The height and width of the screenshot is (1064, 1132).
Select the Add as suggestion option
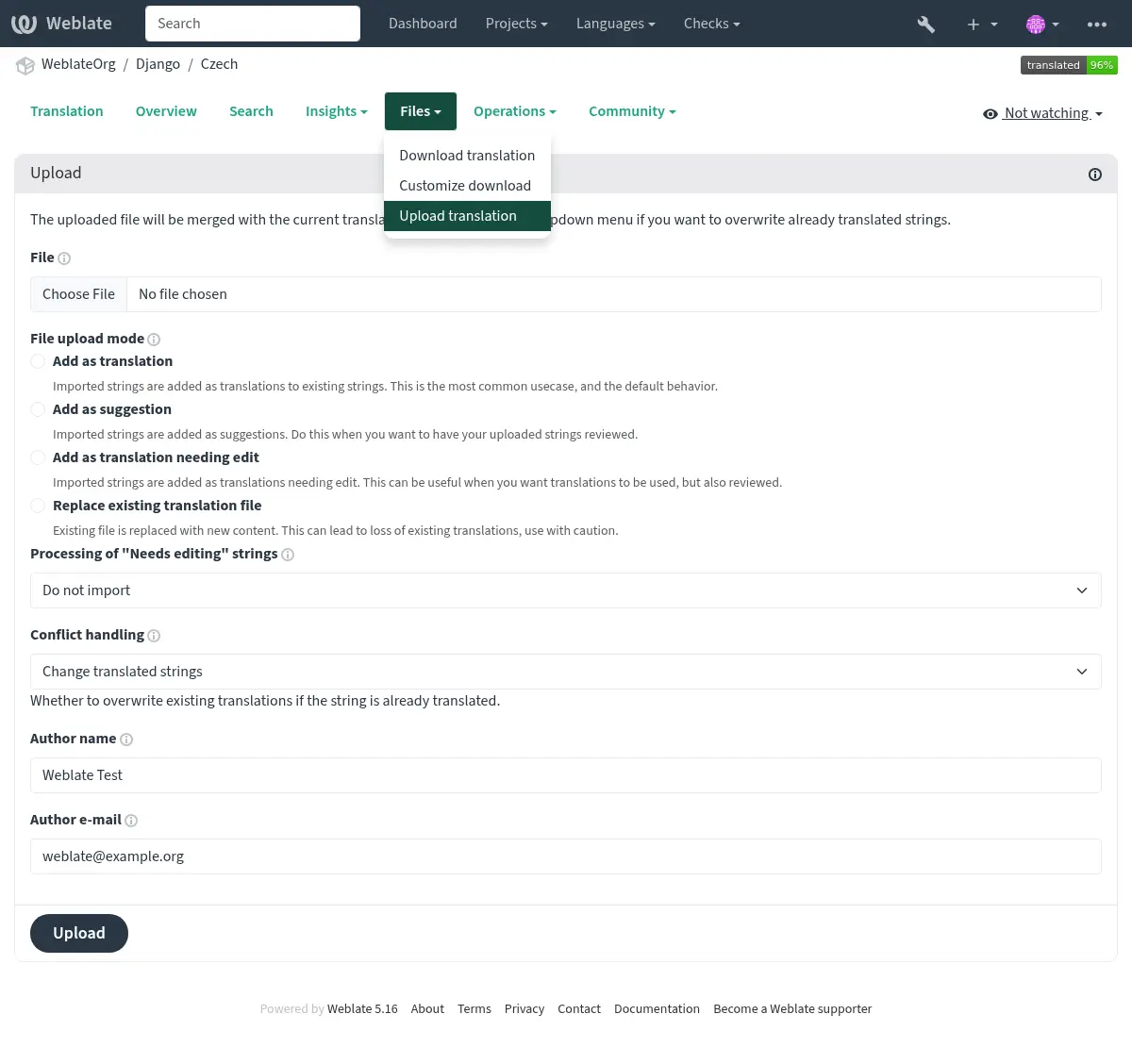38,409
